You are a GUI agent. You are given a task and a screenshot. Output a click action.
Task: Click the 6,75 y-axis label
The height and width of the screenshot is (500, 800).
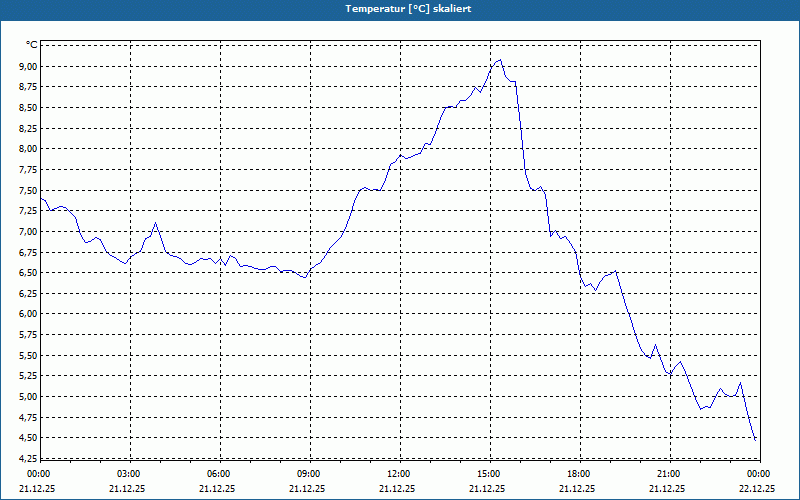click(x=29, y=252)
